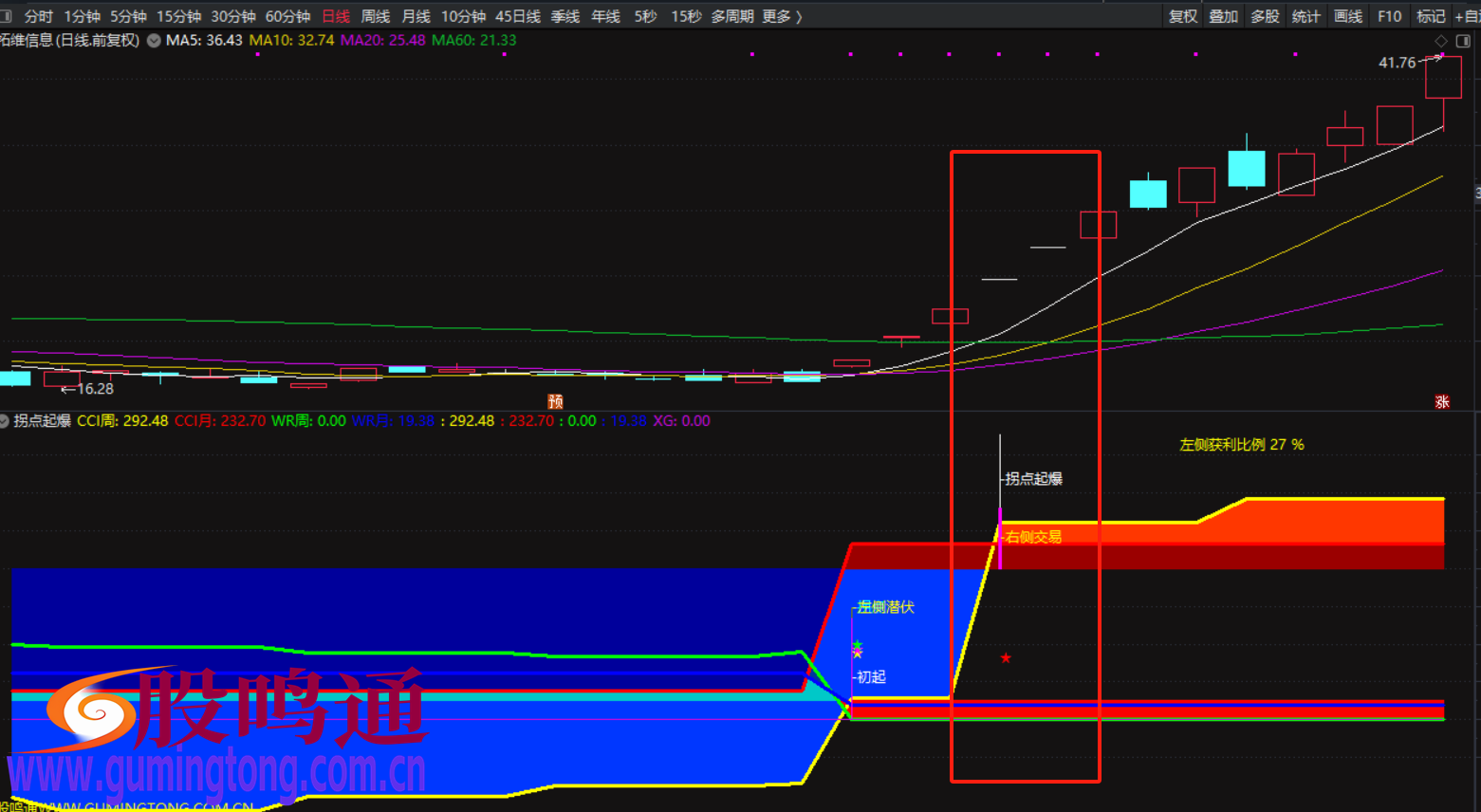Image resolution: width=1481 pixels, height=812 pixels.
Task: Click the 41.76 high price label
Action: pyautogui.click(x=1397, y=63)
